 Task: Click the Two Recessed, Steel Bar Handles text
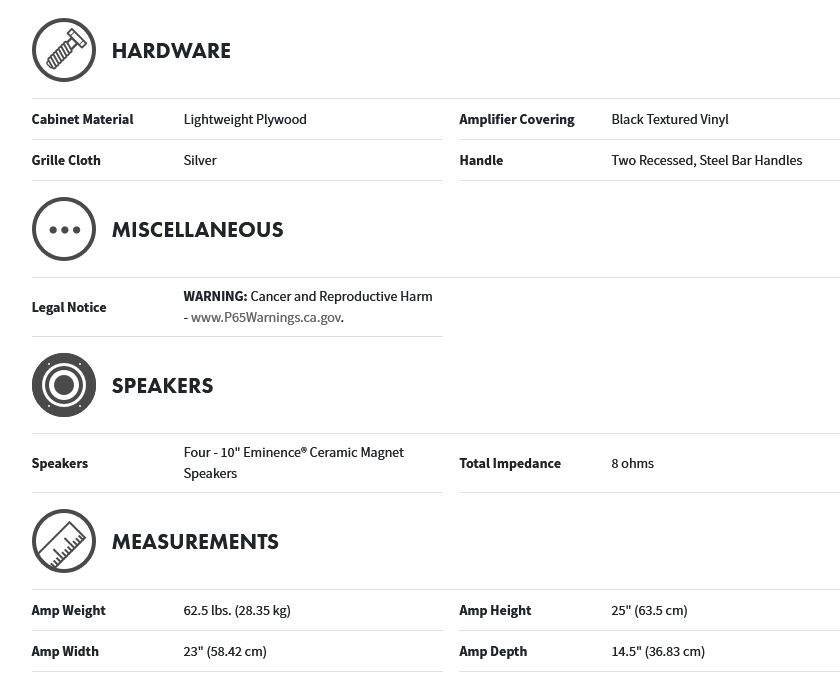point(707,160)
